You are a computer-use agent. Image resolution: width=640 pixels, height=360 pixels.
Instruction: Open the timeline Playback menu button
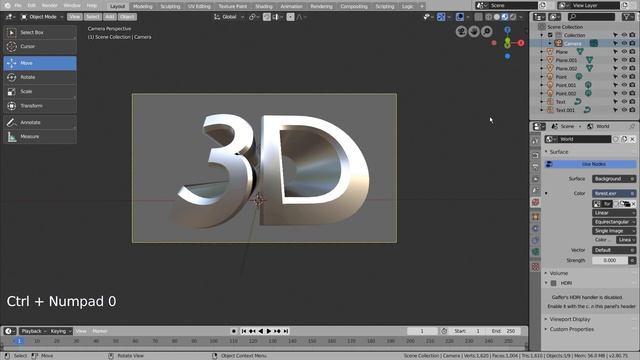point(34,331)
